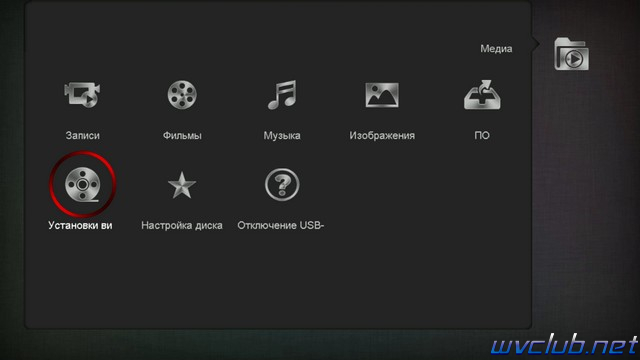The image size is (640, 360).
Task: Choose the Изображения text label
Action: pos(382,136)
